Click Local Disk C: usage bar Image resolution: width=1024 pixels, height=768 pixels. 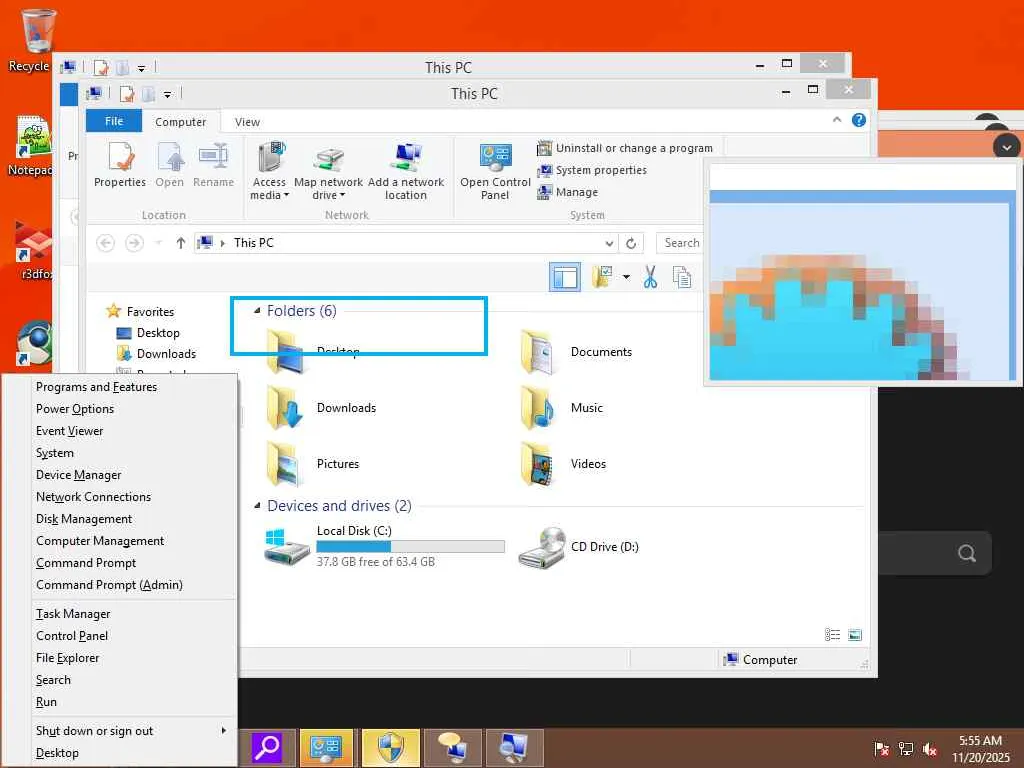[410, 547]
